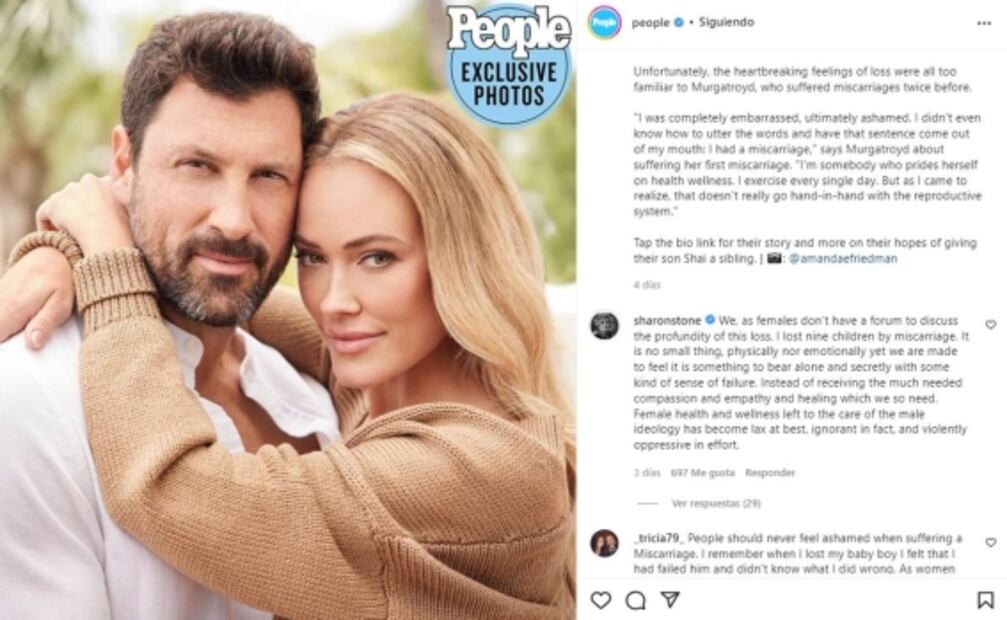Open the @amandaefriedman mention link

point(843,258)
